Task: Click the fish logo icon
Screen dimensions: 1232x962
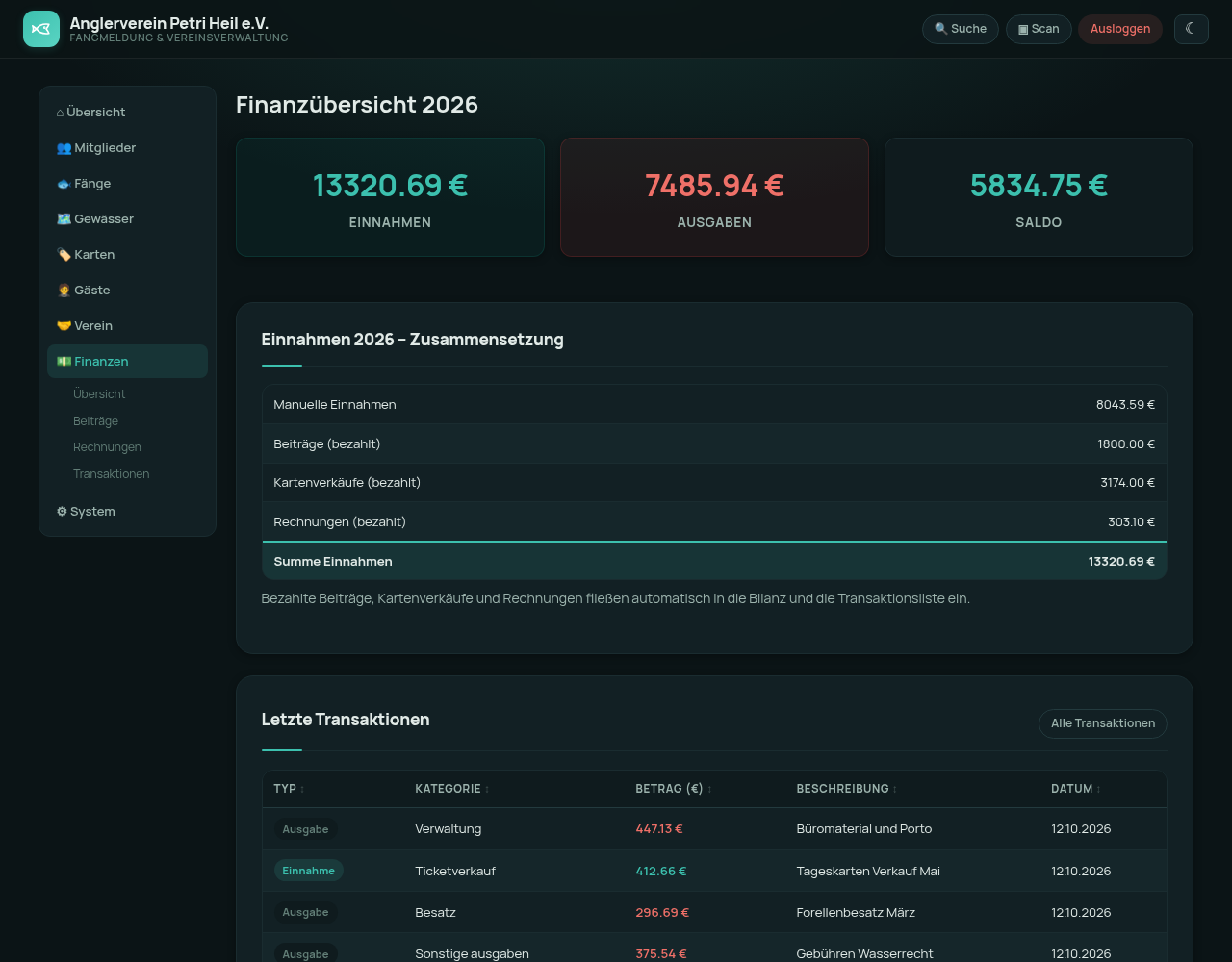Action: coord(41,29)
